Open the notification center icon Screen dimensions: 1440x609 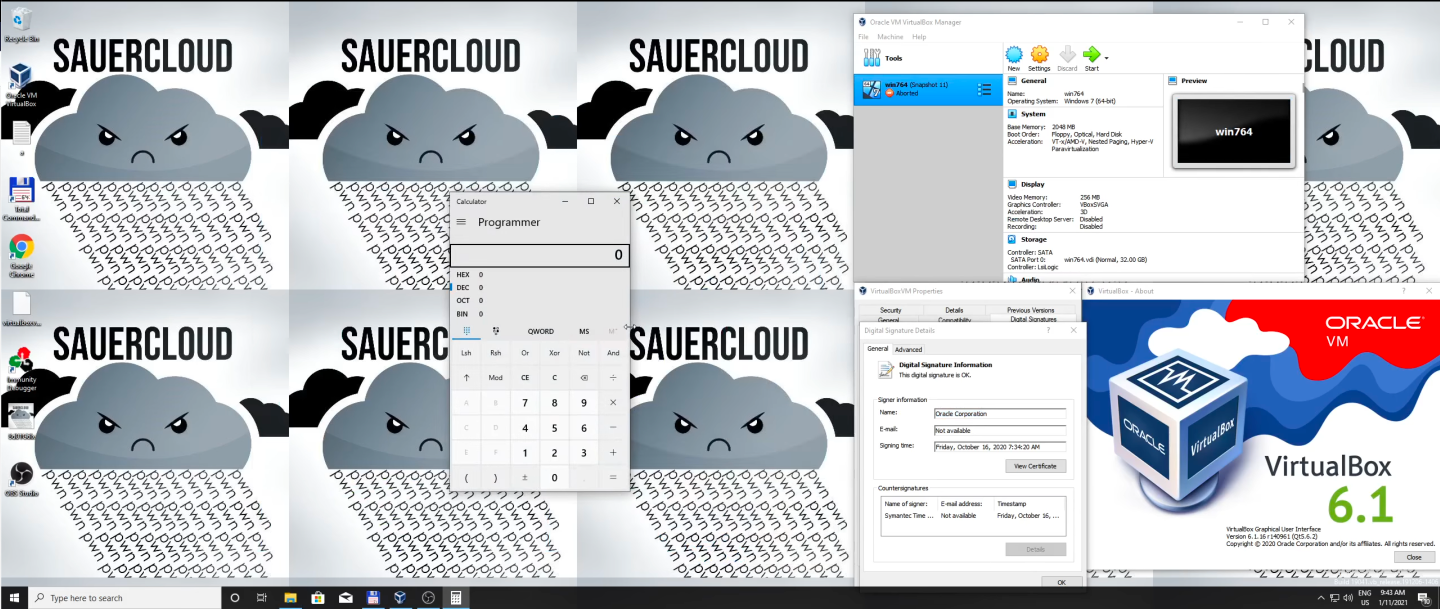(x=1422, y=598)
